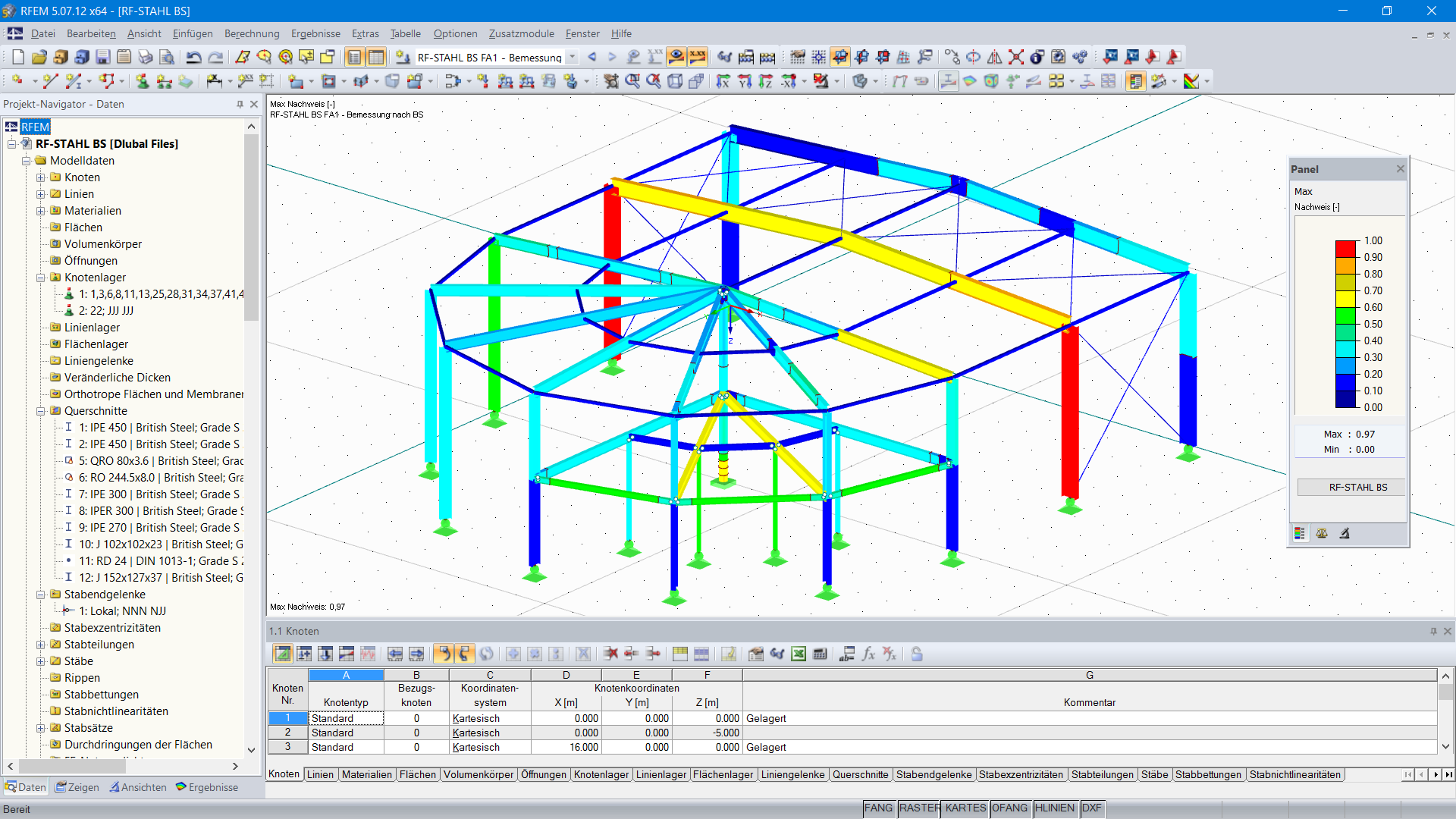The image size is (1456, 819).
Task: Click the table cell with X value 16.000
Action: pos(566,747)
